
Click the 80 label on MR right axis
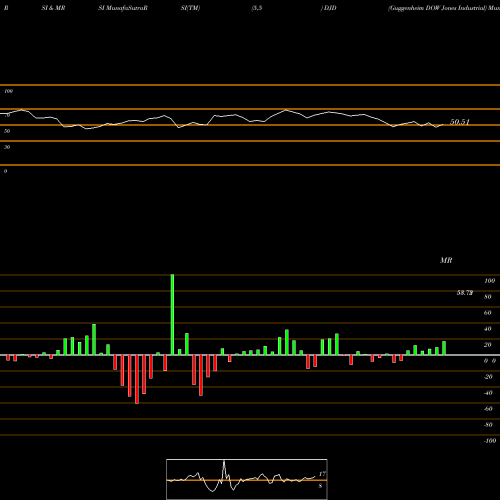488,297
